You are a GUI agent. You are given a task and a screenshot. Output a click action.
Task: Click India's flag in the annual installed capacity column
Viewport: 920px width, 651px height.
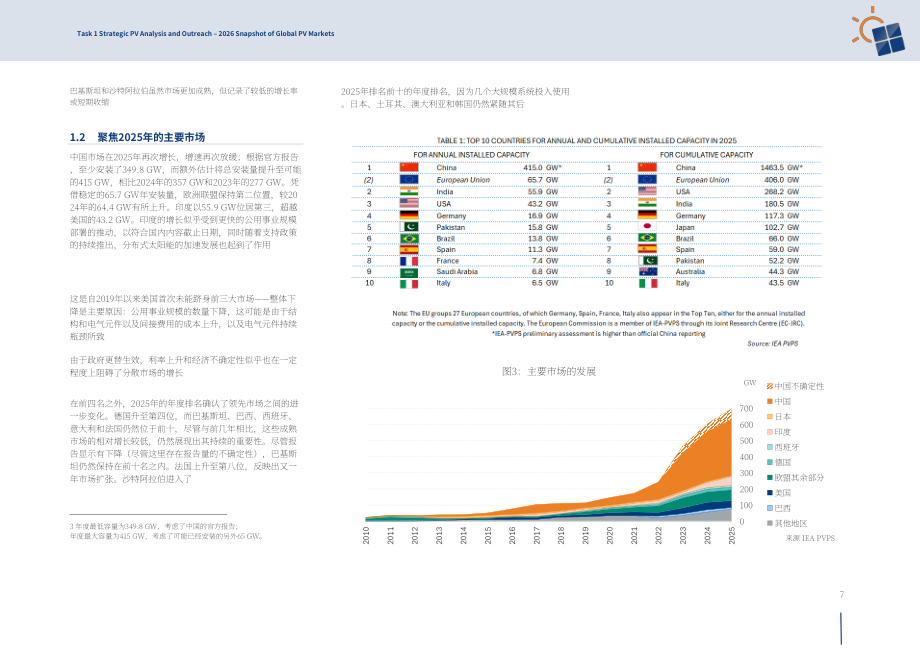pos(409,192)
